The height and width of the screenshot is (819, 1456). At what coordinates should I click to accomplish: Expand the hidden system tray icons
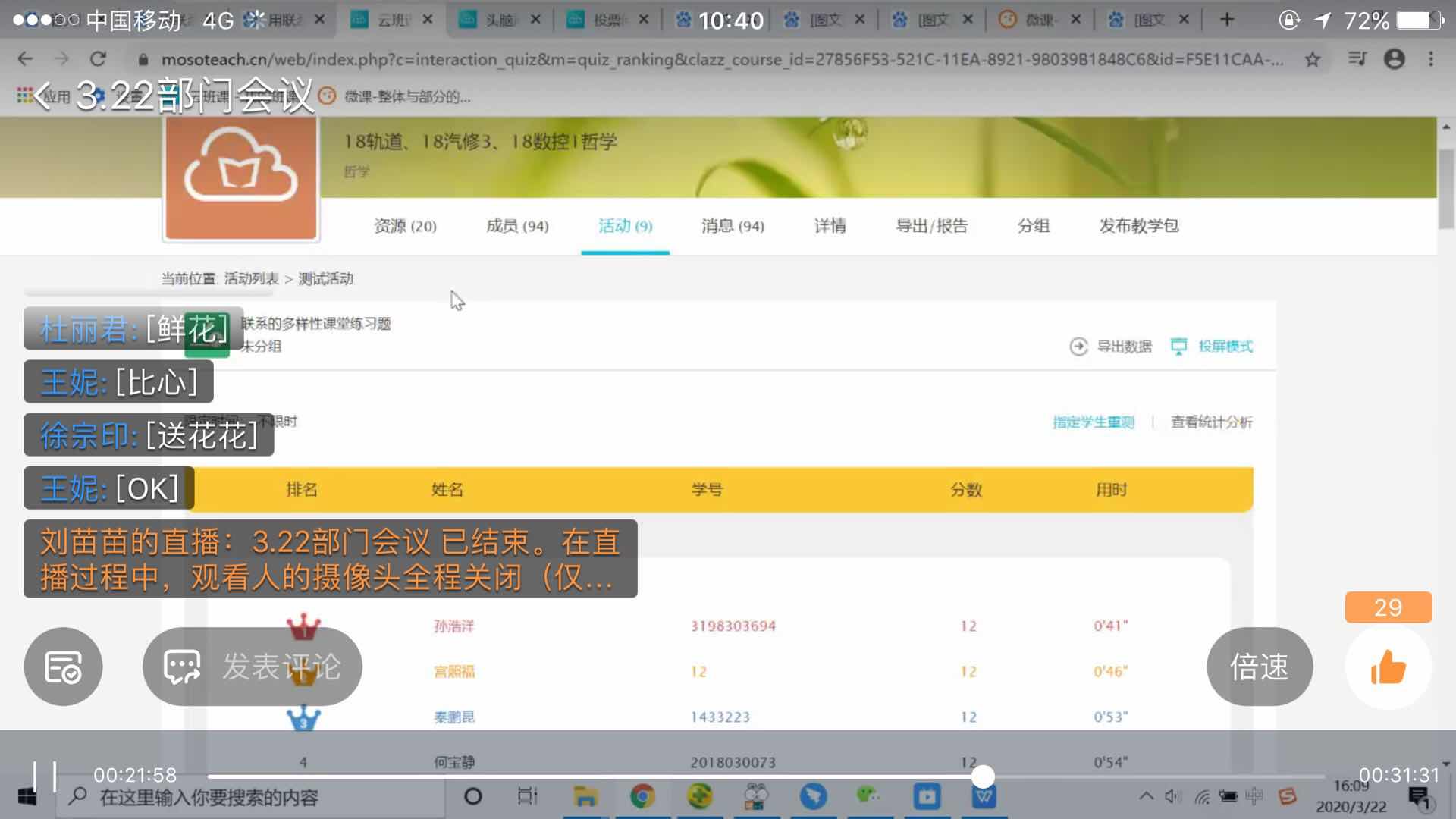tap(1146, 796)
